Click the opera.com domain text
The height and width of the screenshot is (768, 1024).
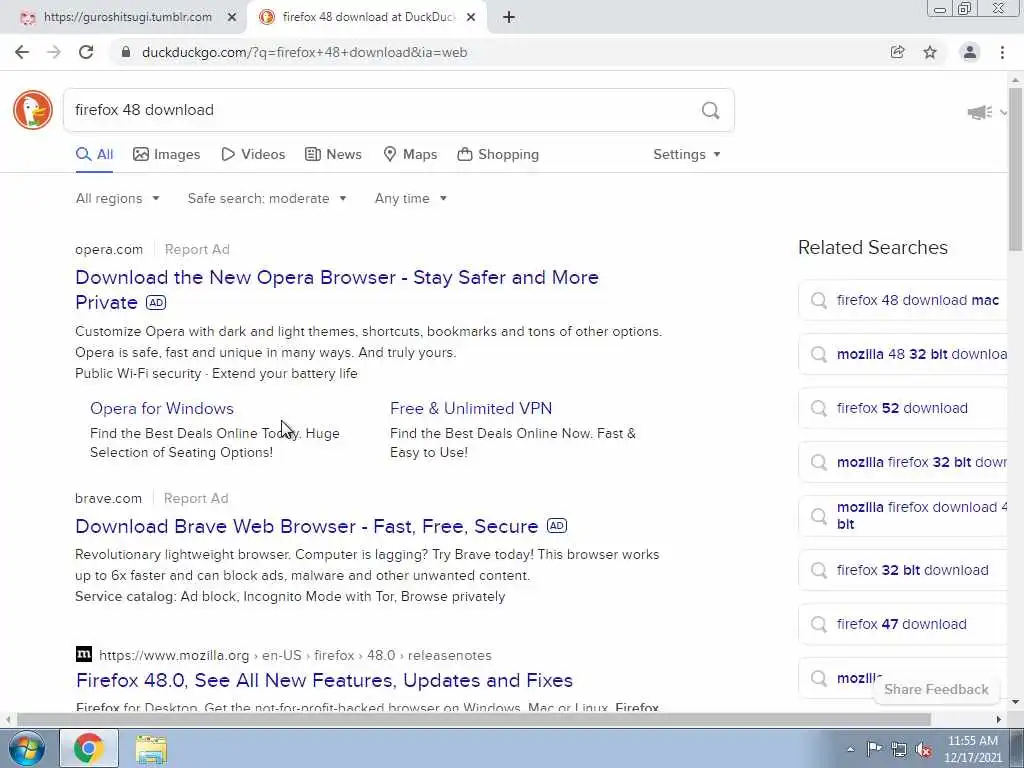[x=109, y=249]
